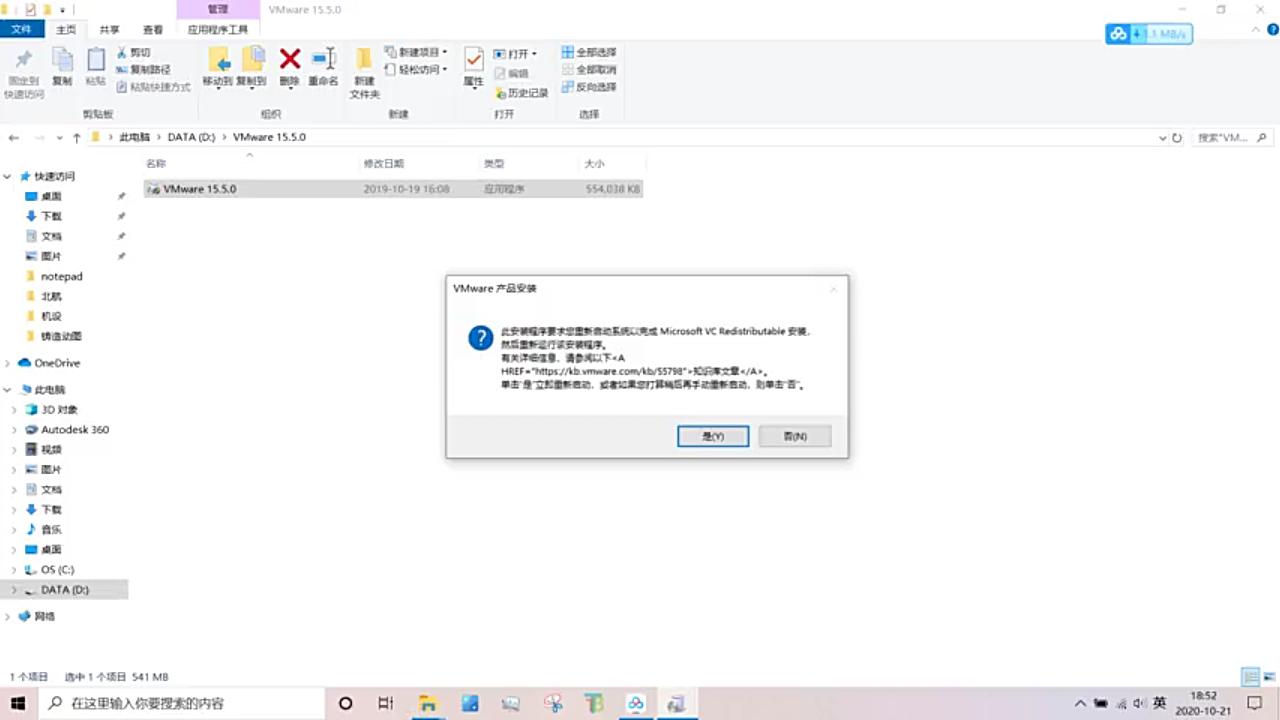The image size is (1280, 720).
Task: Open the Easy access (轻松访问) dropdown
Action: 416,69
